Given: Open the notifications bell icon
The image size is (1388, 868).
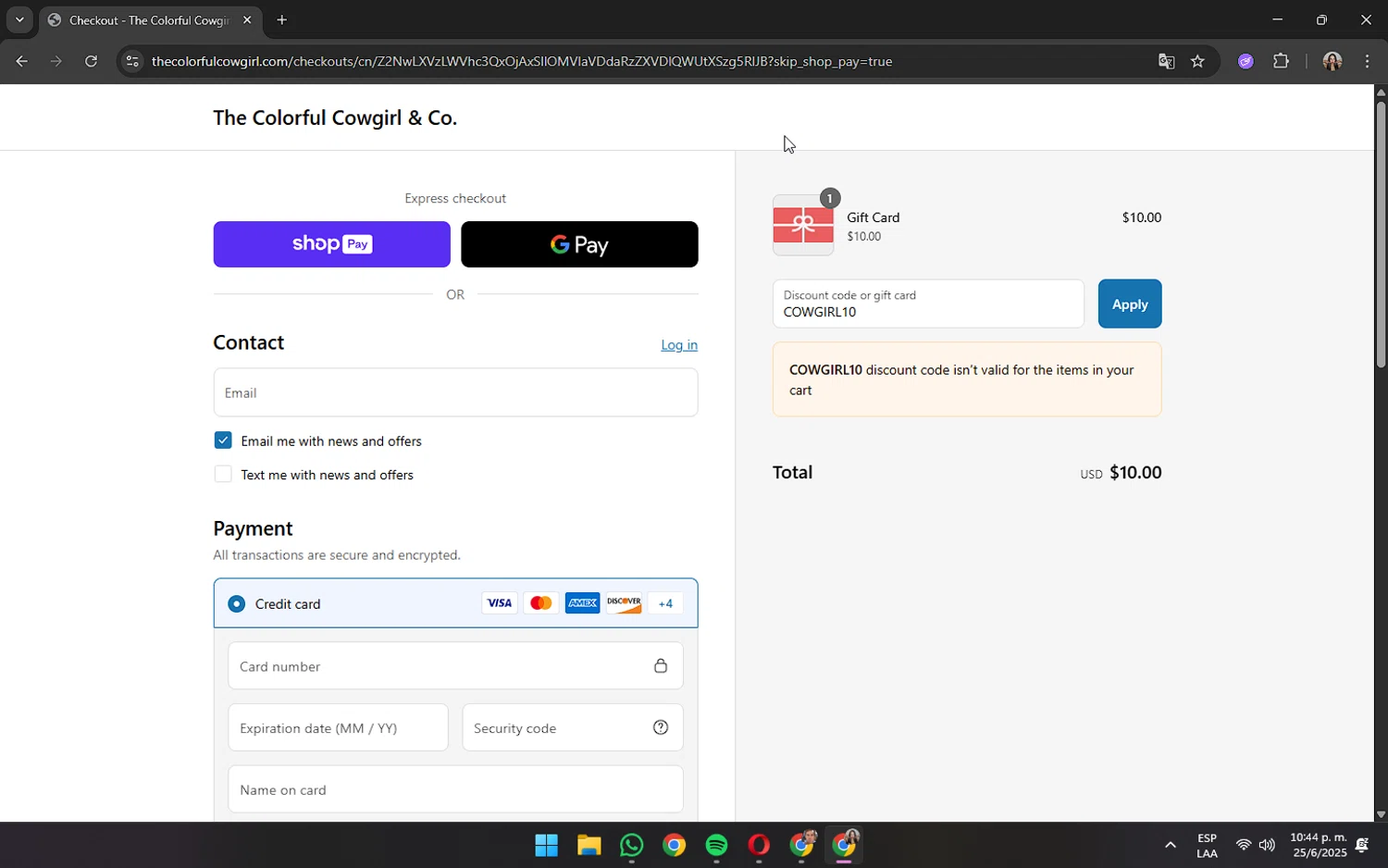Looking at the screenshot, I should (1362, 845).
